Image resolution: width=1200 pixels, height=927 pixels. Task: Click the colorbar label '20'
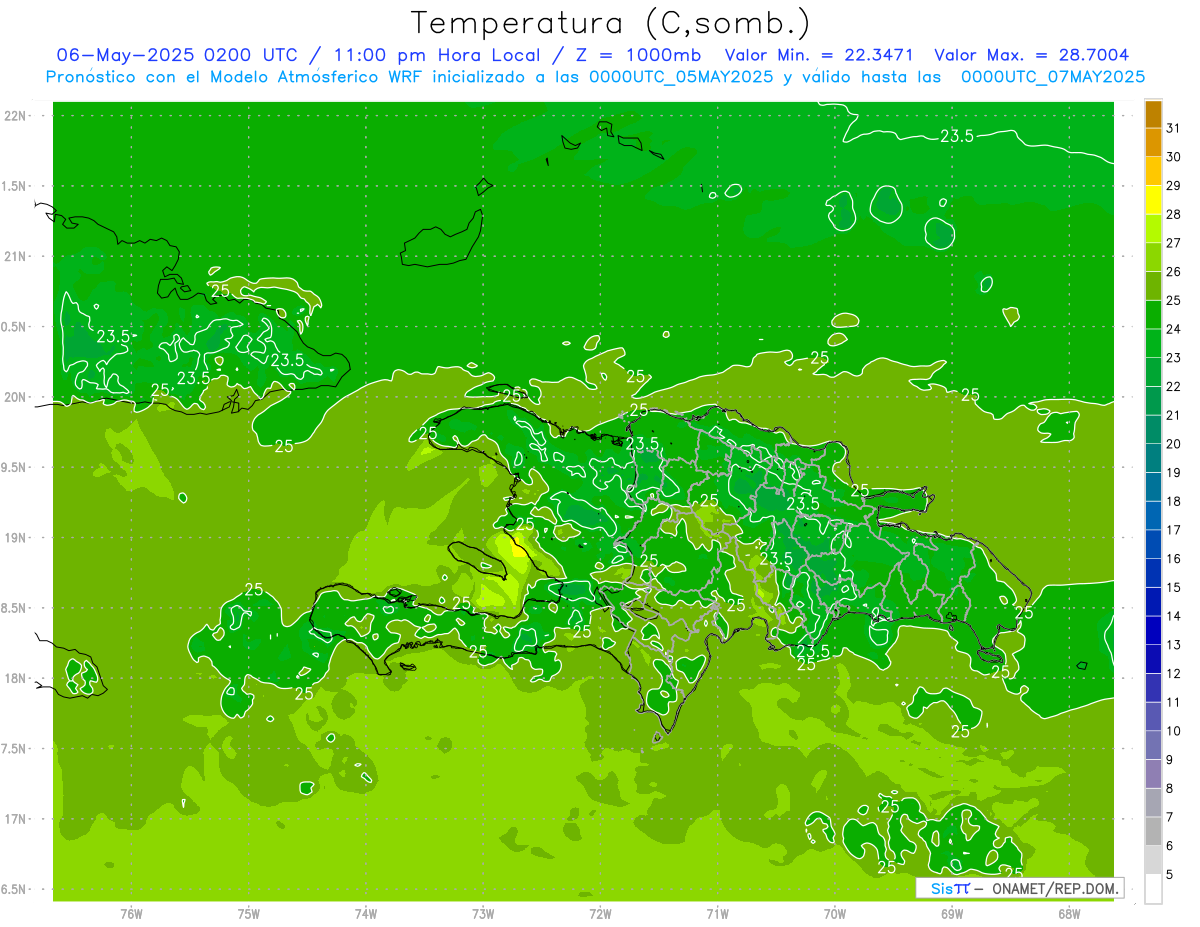point(1173,444)
